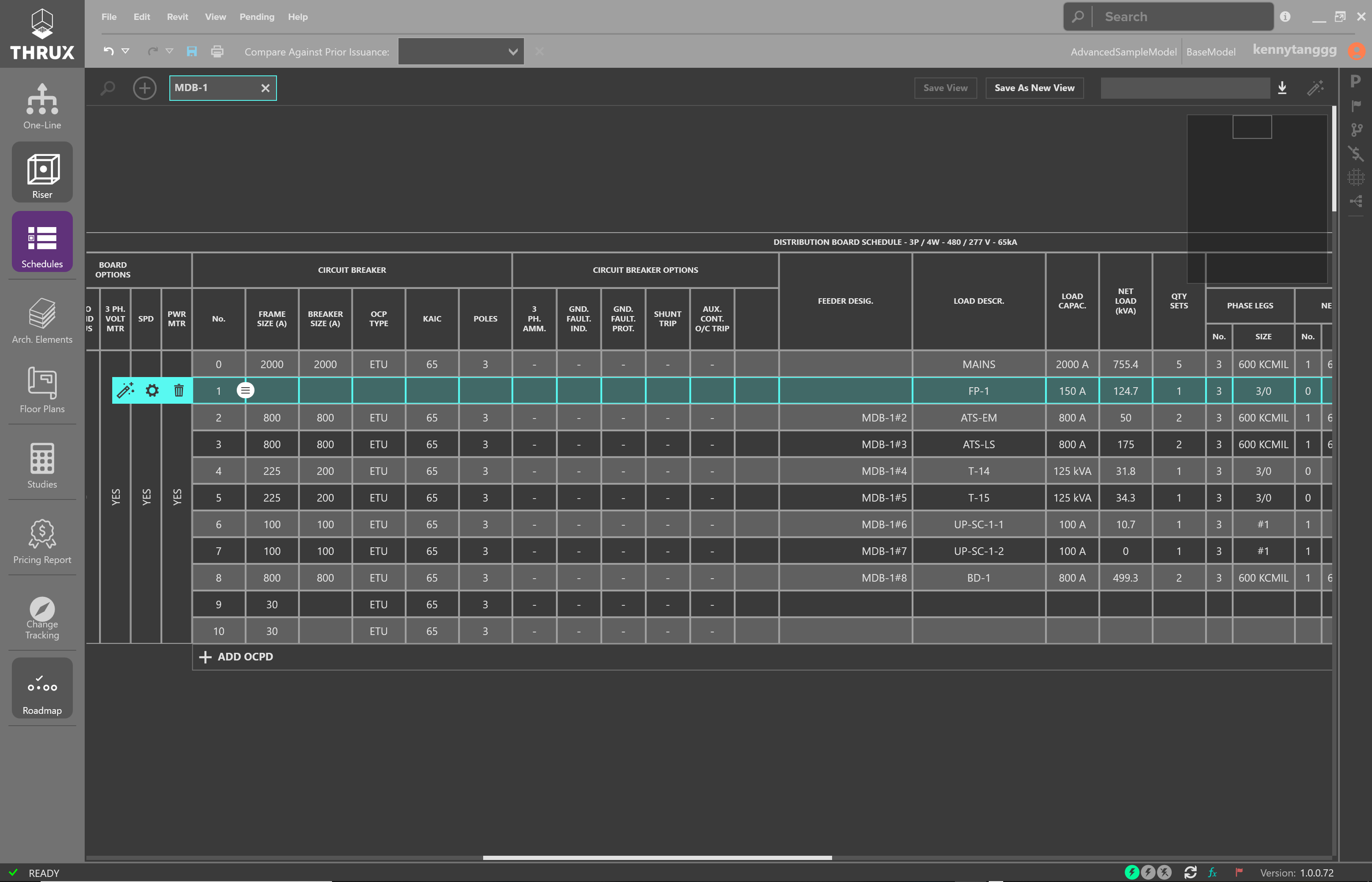Open the Revit menu
This screenshot has width=1372, height=882.
coord(177,17)
